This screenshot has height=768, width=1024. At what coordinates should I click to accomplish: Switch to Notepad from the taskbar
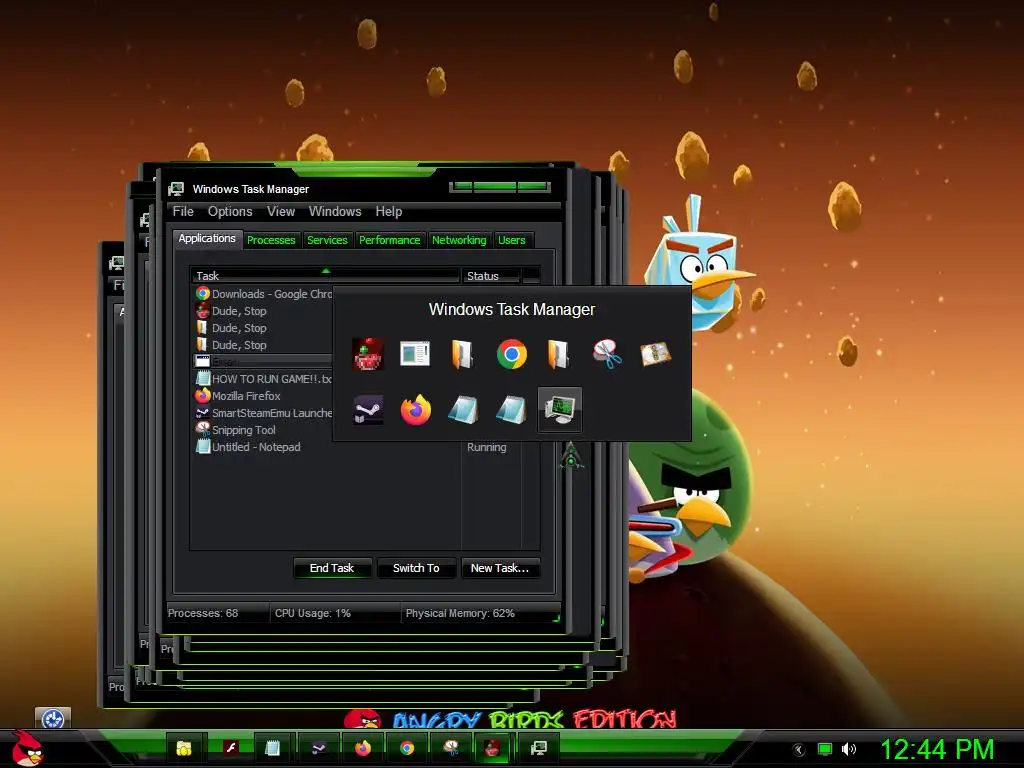tap(272, 748)
